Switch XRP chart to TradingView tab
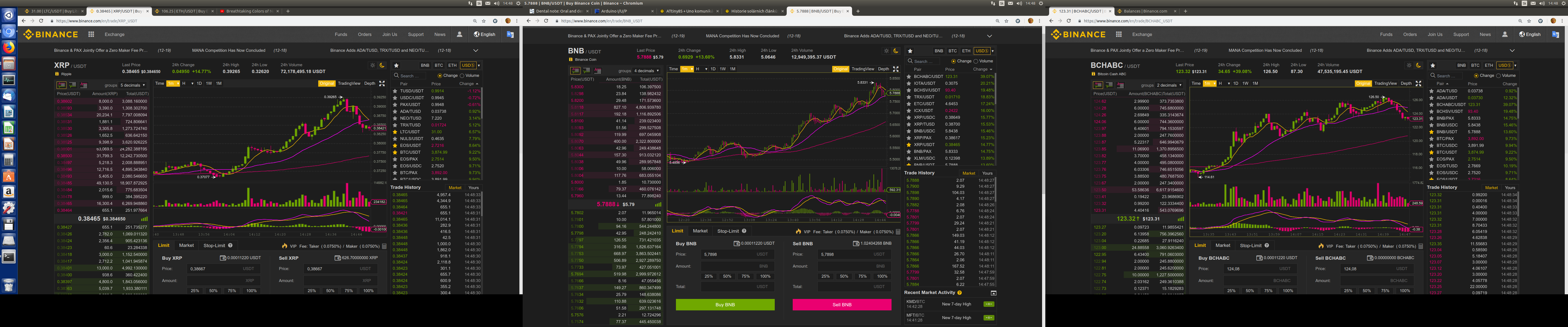Screen dimensions: 1568x327 point(349,83)
